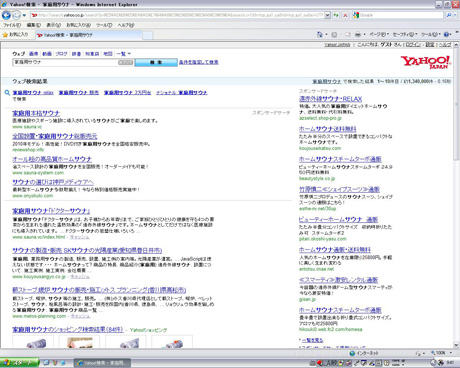460x368 pixels.
Task: Click the blue Help icon in command bar
Action: [x=447, y=34]
